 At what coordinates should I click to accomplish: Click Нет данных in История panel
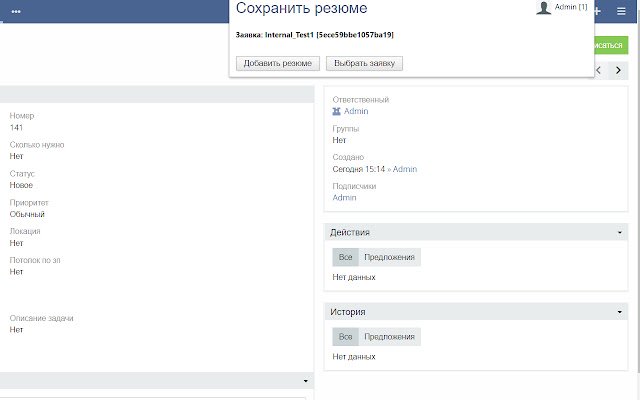click(354, 357)
